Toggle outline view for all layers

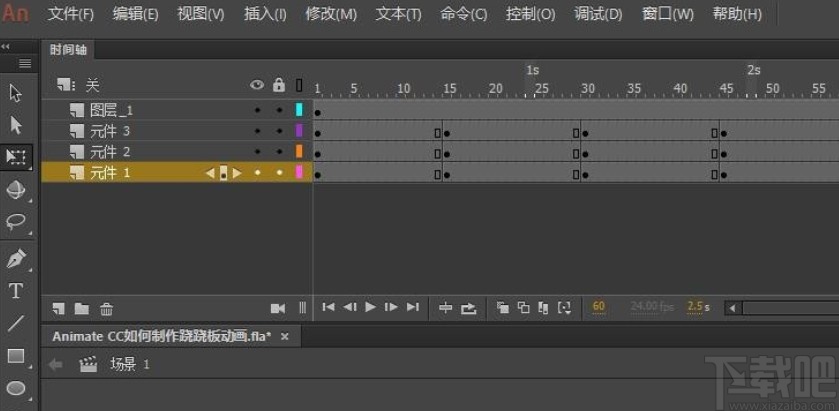(299, 85)
